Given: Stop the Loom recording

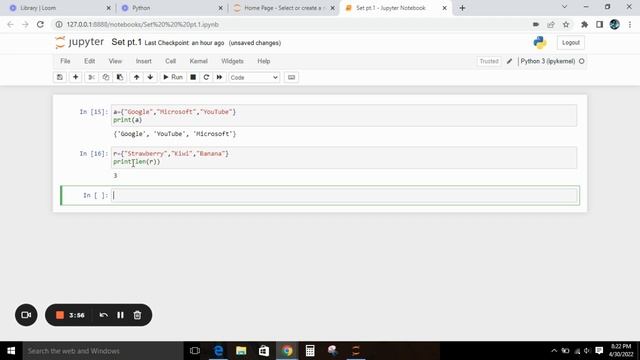Looking at the screenshot, I should coord(60,315).
